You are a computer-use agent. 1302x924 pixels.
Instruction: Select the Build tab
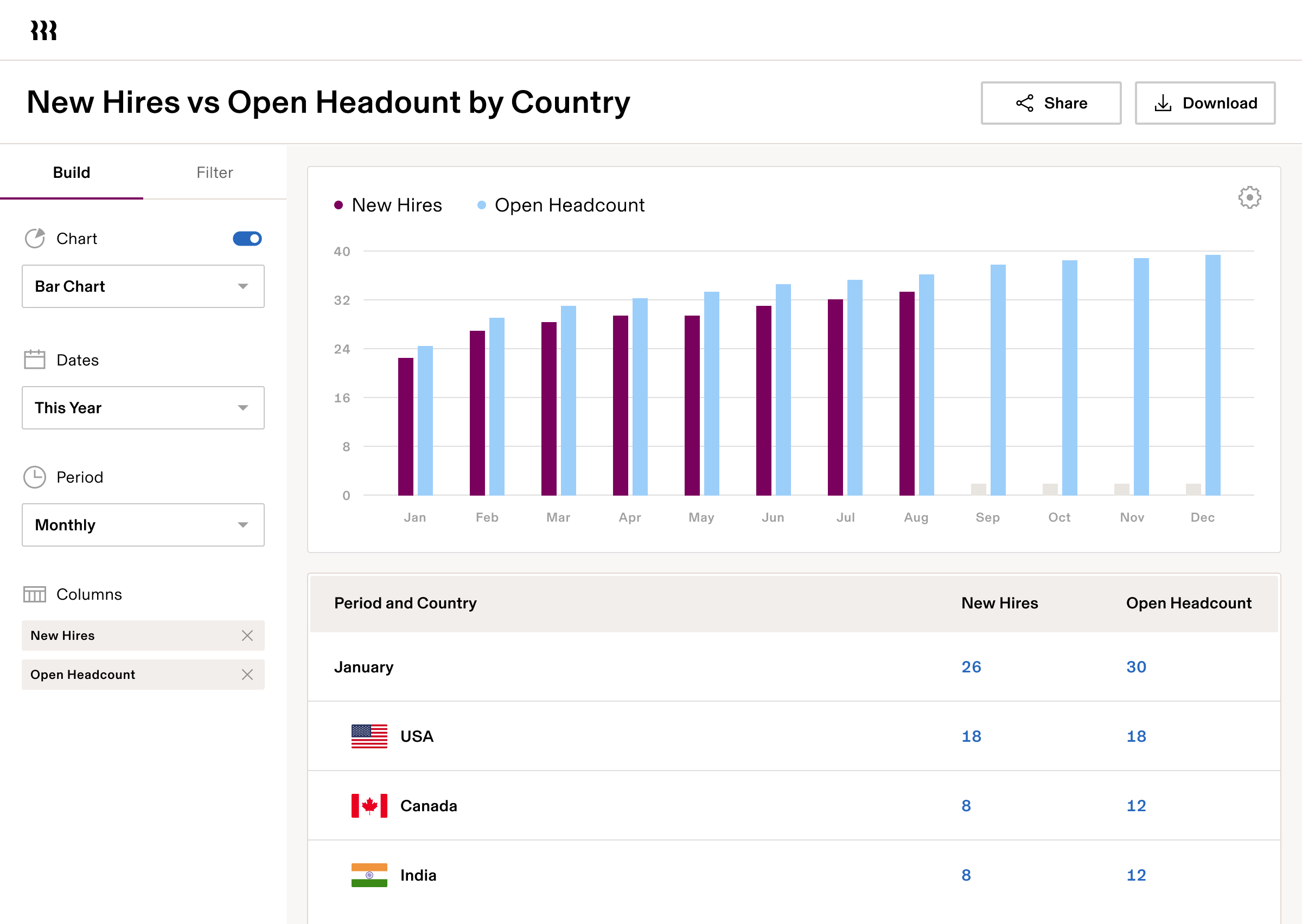71,172
